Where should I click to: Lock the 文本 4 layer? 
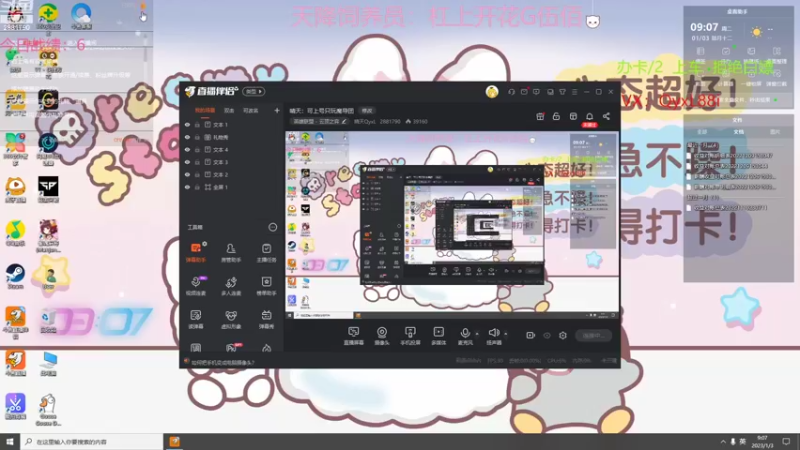197,149
